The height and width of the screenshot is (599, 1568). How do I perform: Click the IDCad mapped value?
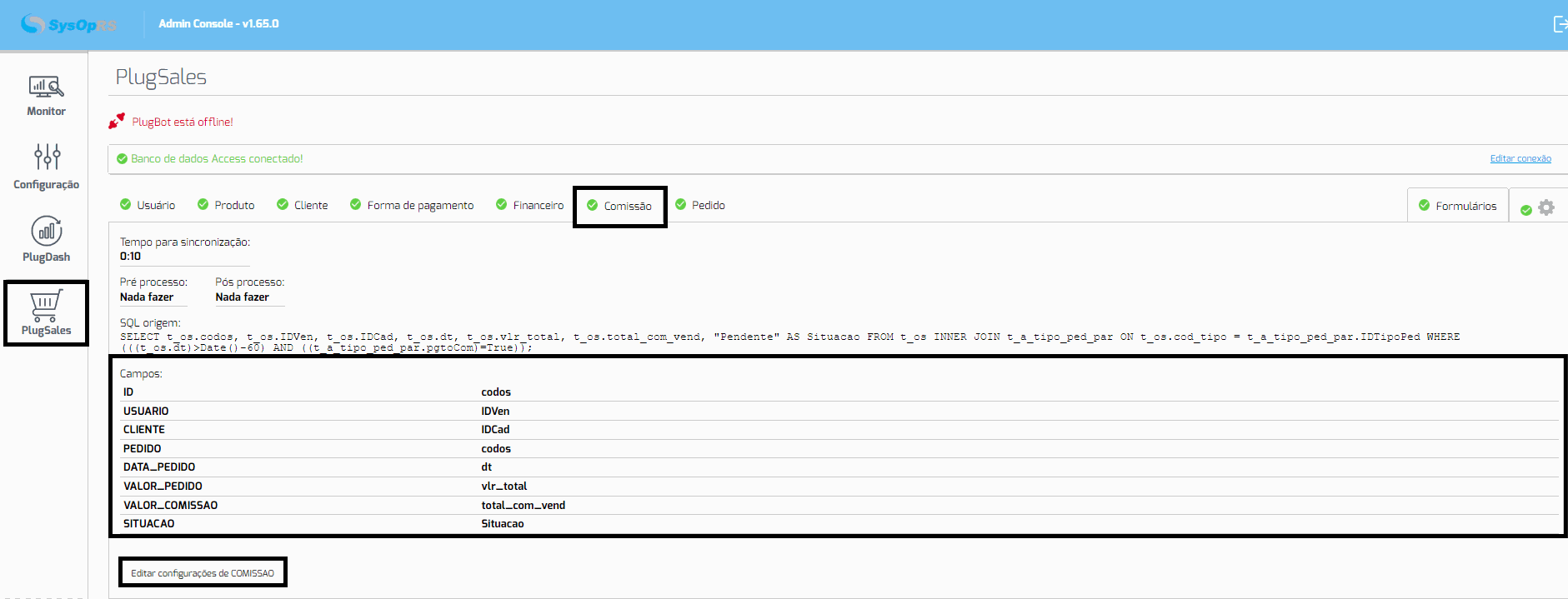click(495, 430)
